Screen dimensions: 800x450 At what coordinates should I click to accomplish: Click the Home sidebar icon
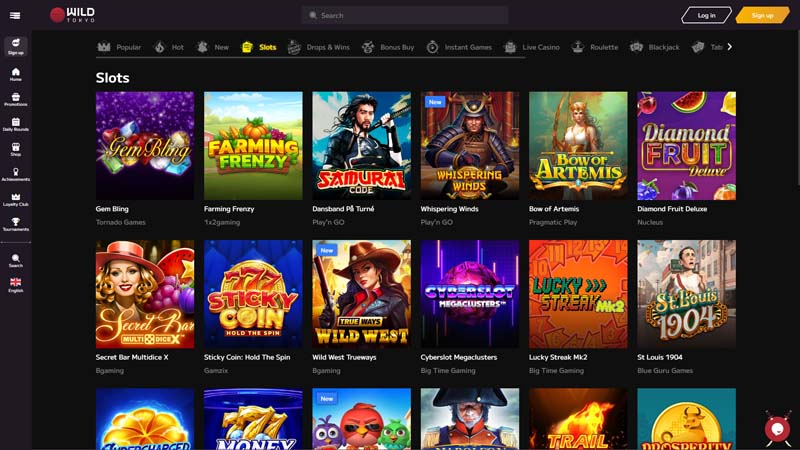tap(15, 73)
